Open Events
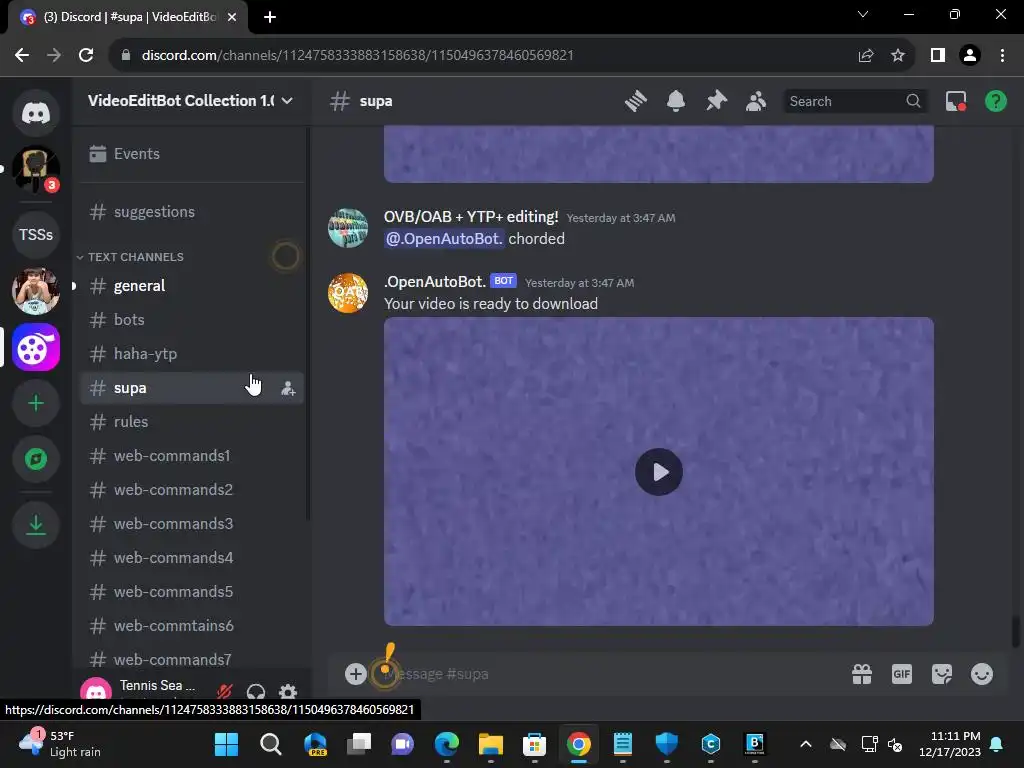The image size is (1024, 768). [x=192, y=153]
